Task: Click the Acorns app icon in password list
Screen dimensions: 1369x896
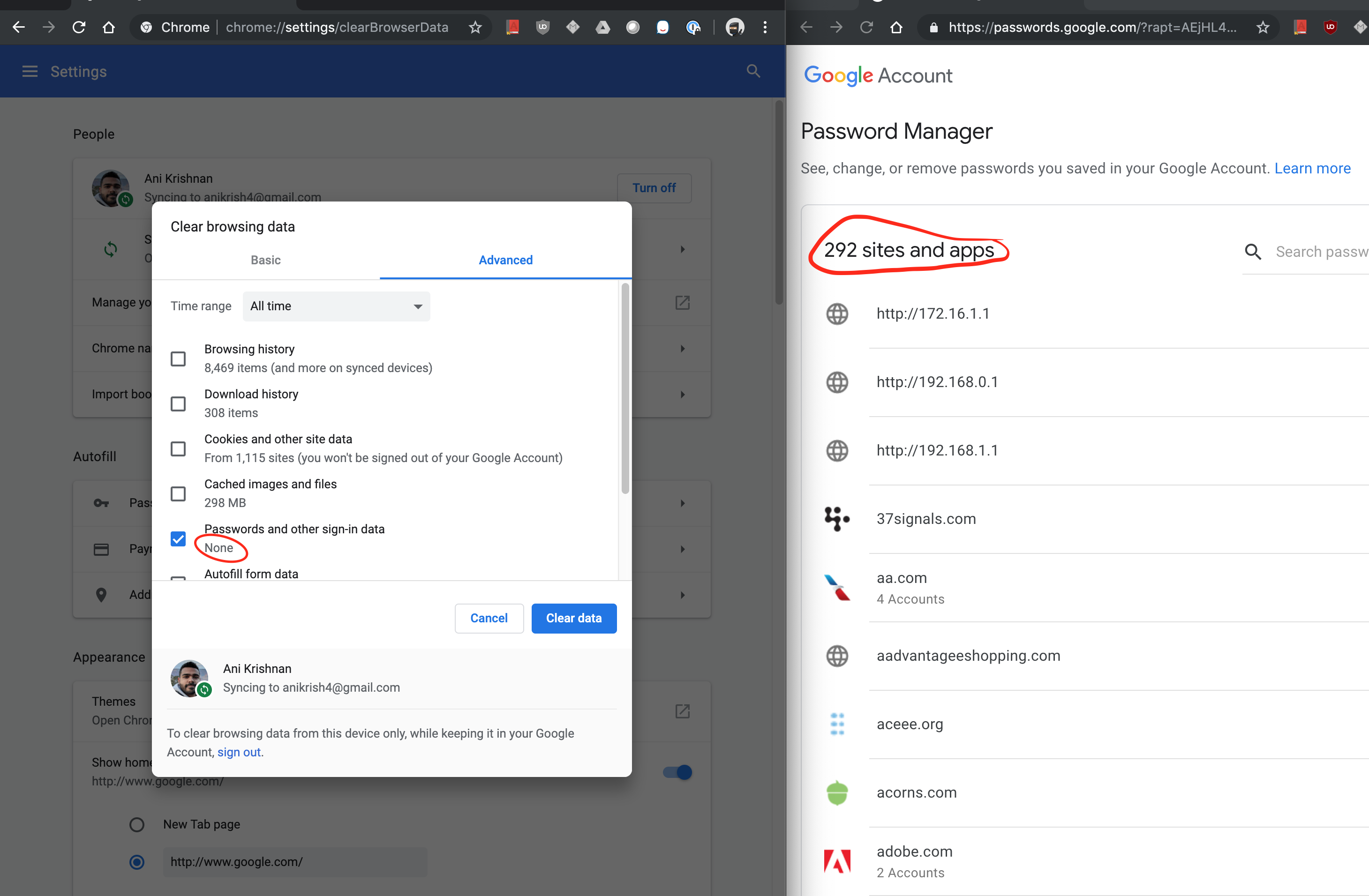Action: (x=838, y=793)
